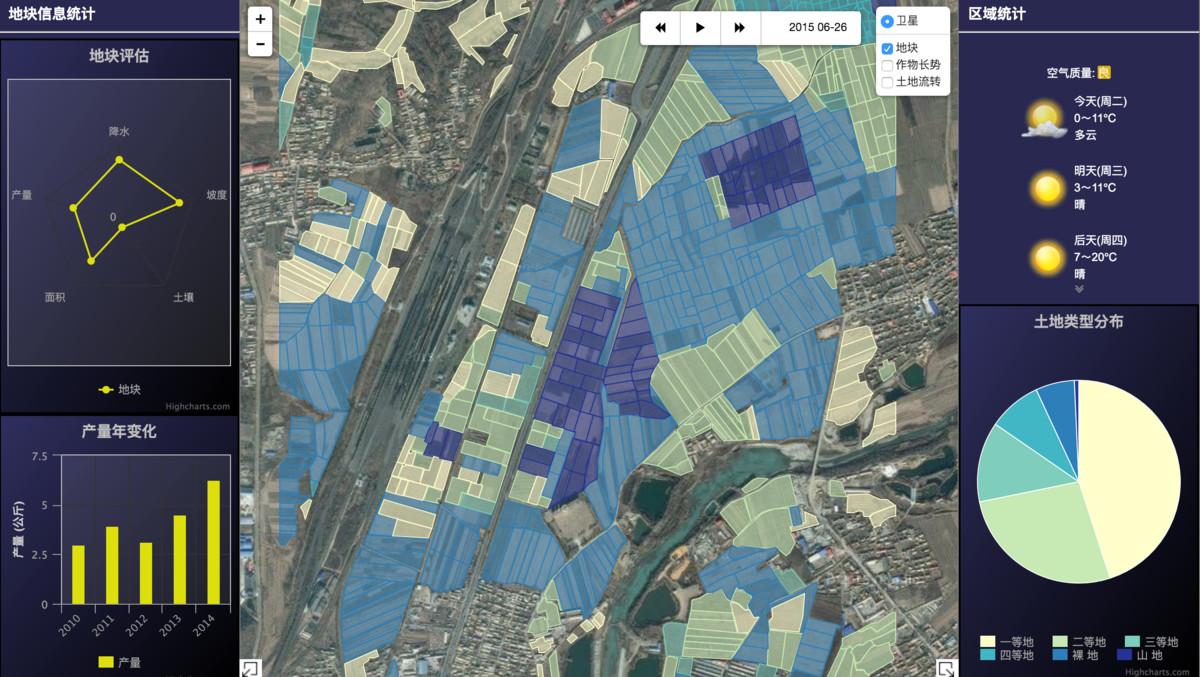This screenshot has width=1200, height=677.
Task: Fast-forward the map timeline
Action: [x=740, y=28]
